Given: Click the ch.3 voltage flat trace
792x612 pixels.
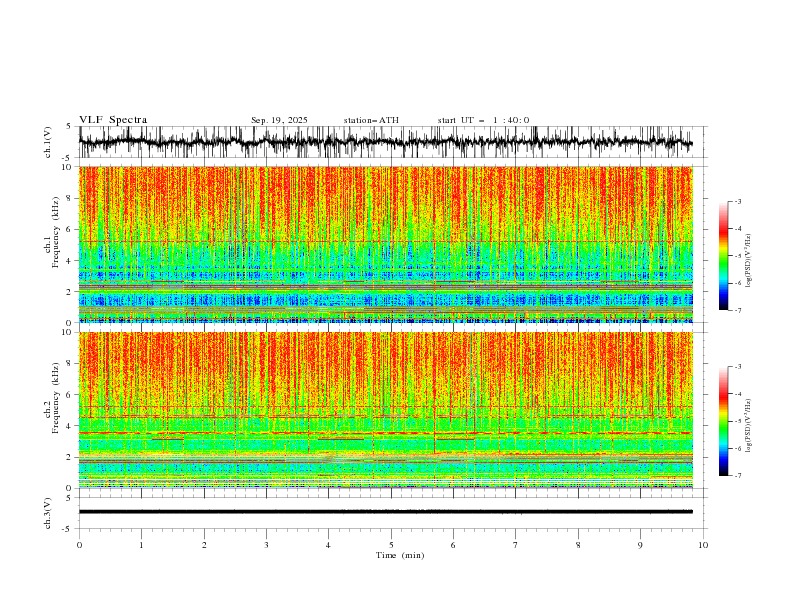Looking at the screenshot, I should pos(385,512).
